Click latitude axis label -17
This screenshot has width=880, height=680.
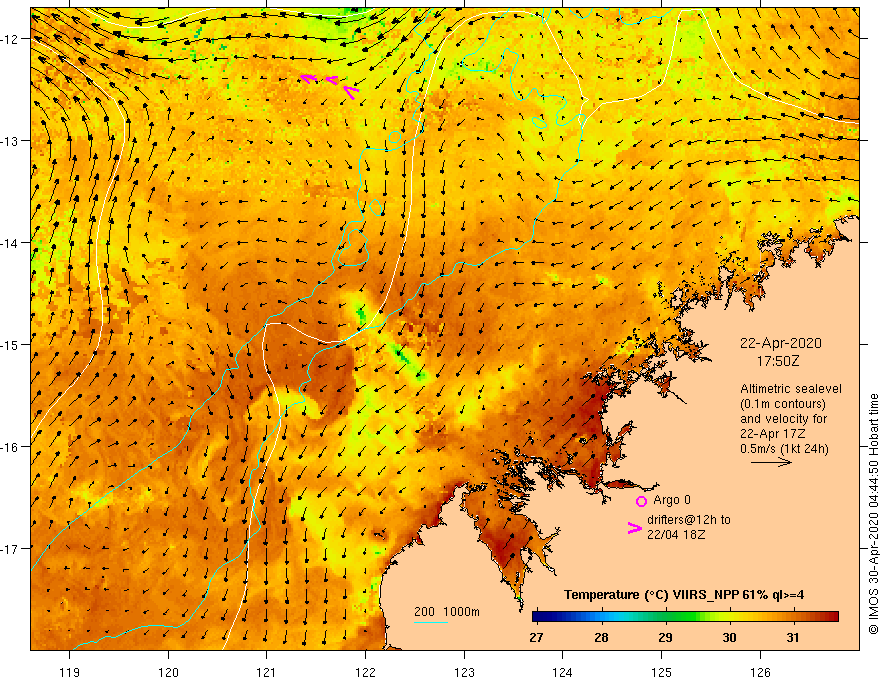pyautogui.click(x=11, y=548)
